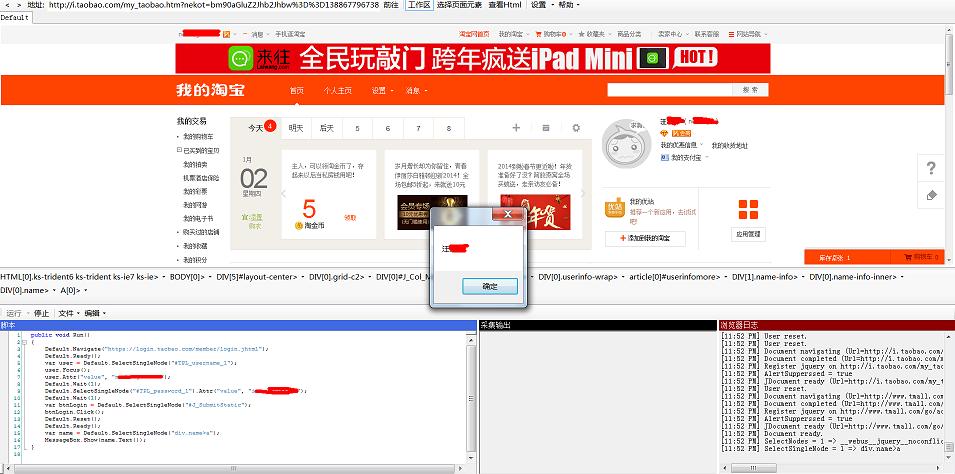955x474 pixels.
Task: Click 选择页面元素 in the toolbar
Action: tap(459, 5)
